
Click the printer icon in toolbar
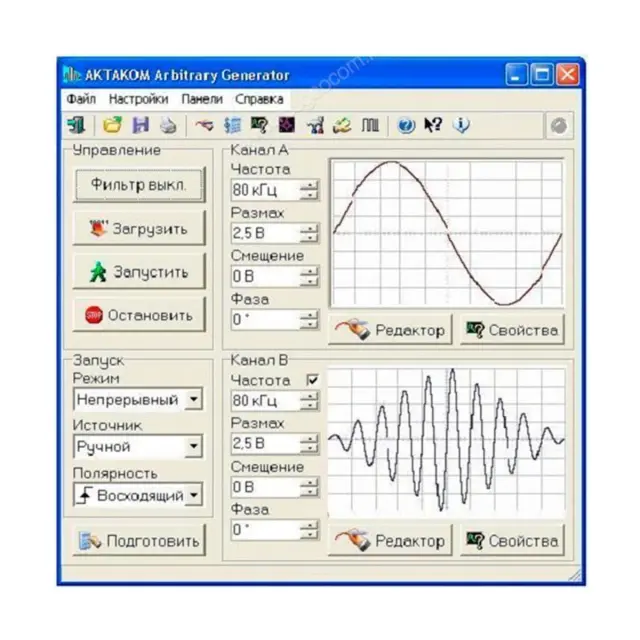pos(168,125)
